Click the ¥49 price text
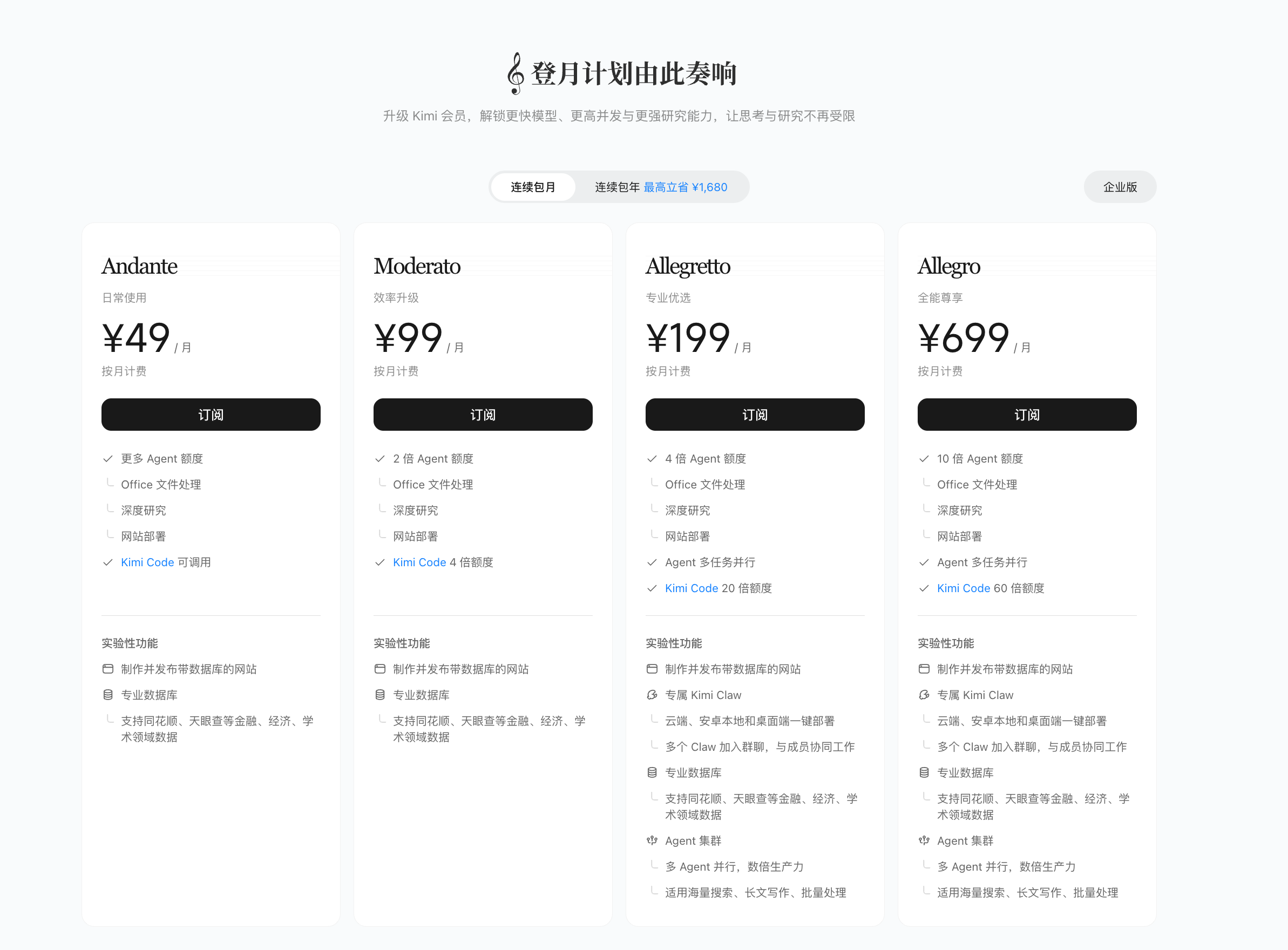1288x950 pixels. pos(135,337)
